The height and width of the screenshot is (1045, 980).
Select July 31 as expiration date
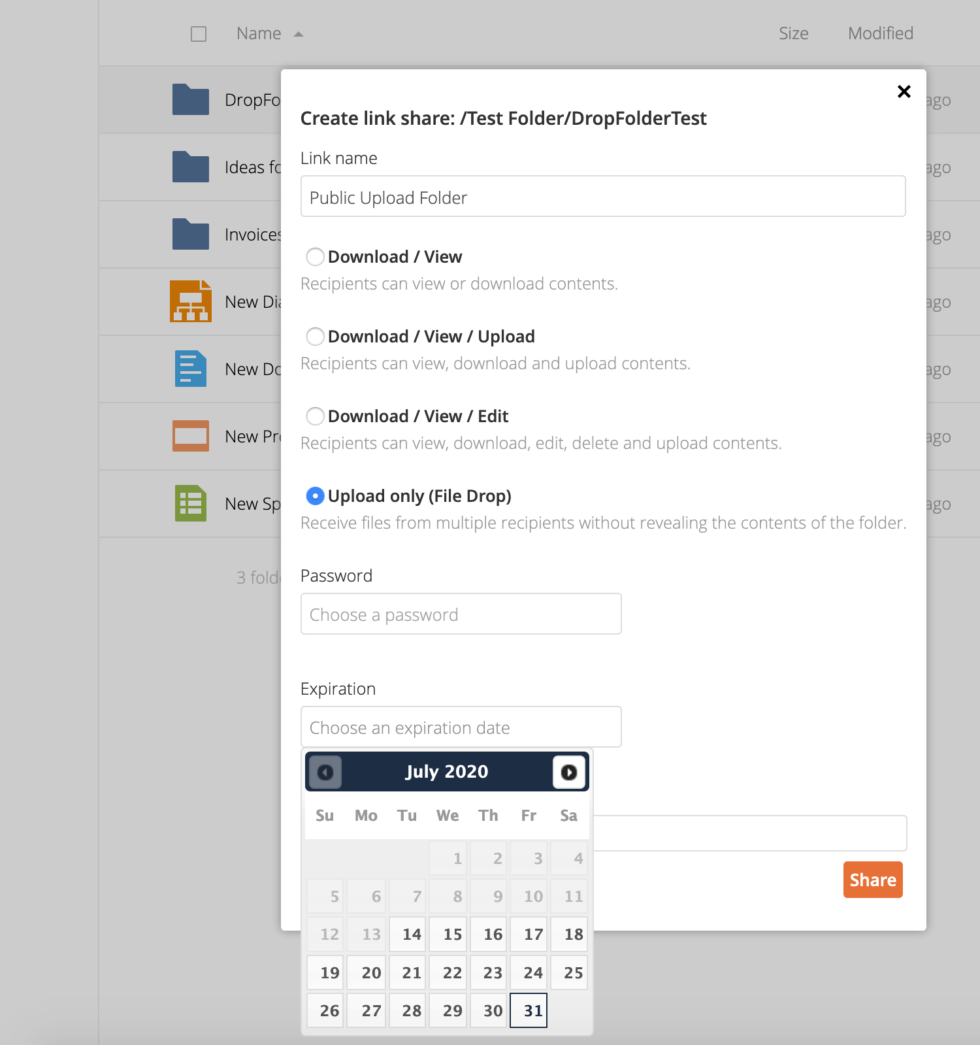pyautogui.click(x=528, y=1010)
